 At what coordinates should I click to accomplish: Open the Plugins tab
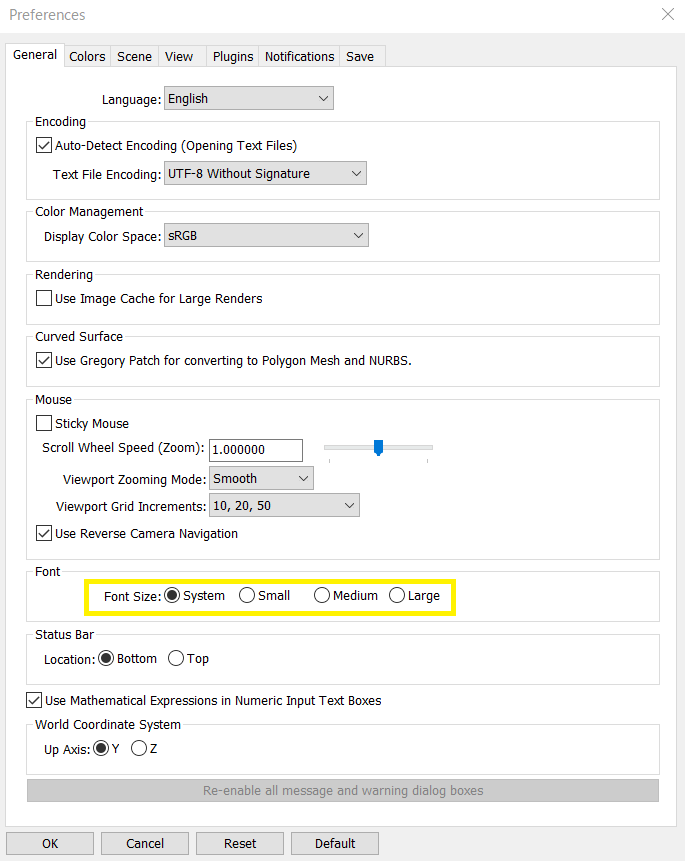click(x=233, y=57)
